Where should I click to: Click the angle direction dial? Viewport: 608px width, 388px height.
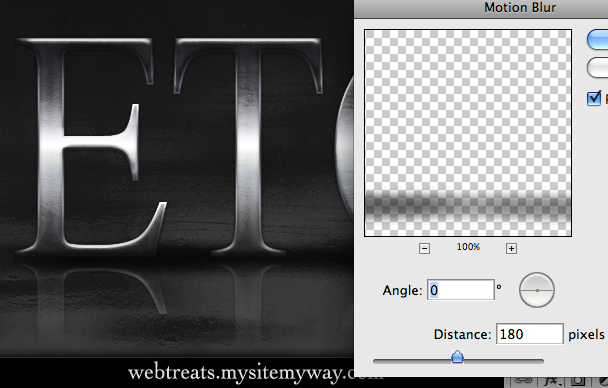(x=537, y=290)
